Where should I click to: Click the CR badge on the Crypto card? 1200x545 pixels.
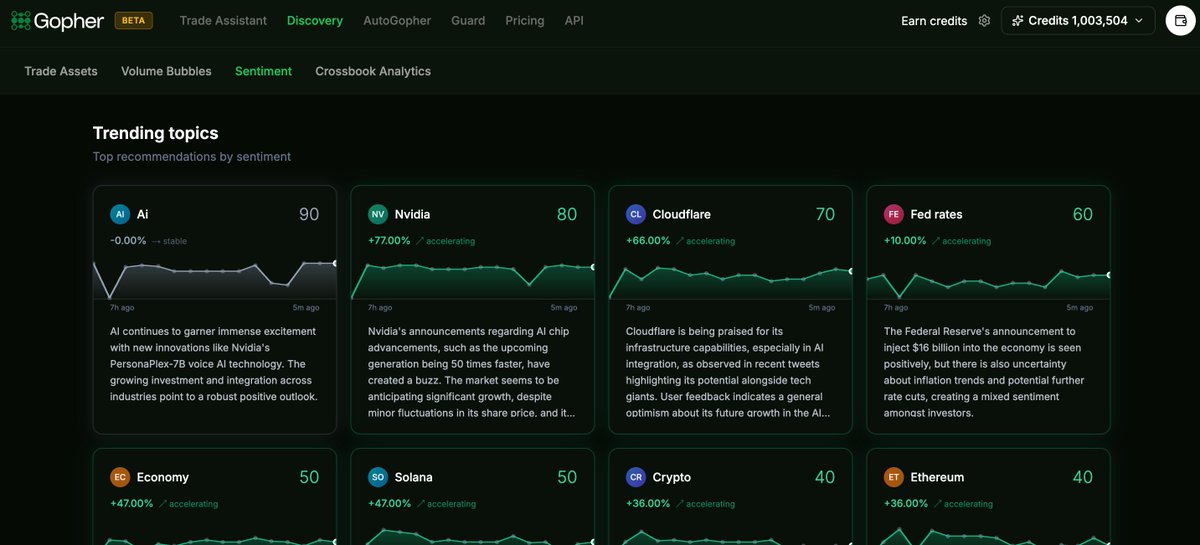coord(636,477)
